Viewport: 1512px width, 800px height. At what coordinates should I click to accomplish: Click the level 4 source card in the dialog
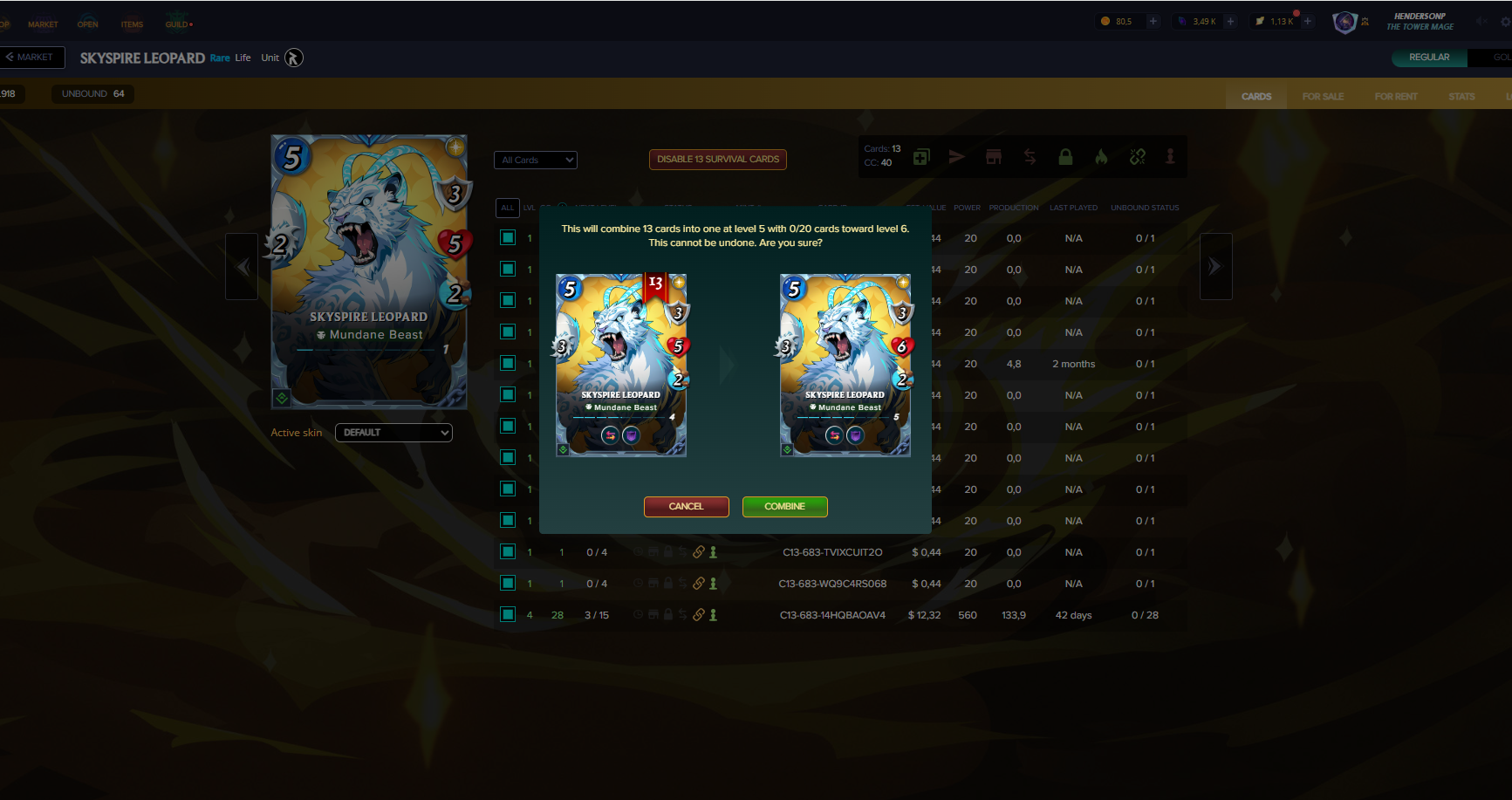pyautogui.click(x=621, y=366)
